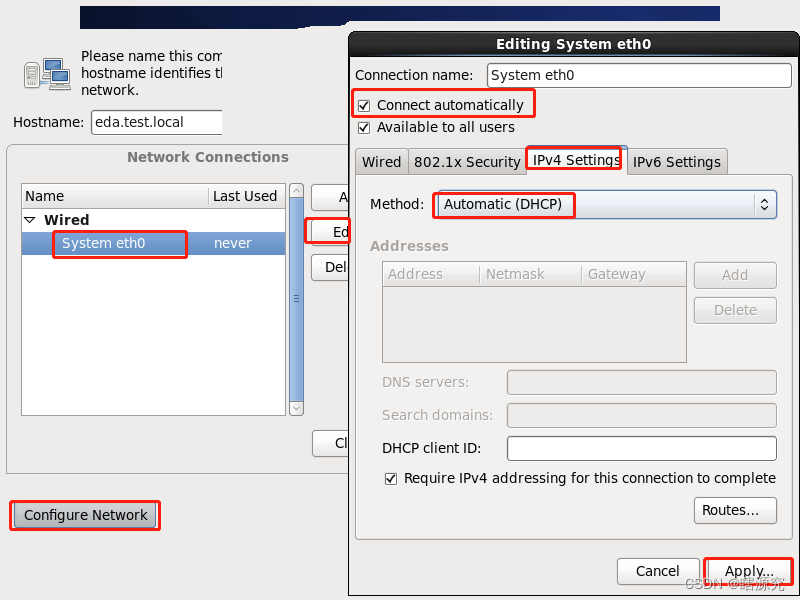Image resolution: width=800 pixels, height=600 pixels.
Task: Click the networked computers icon
Action: click(46, 72)
